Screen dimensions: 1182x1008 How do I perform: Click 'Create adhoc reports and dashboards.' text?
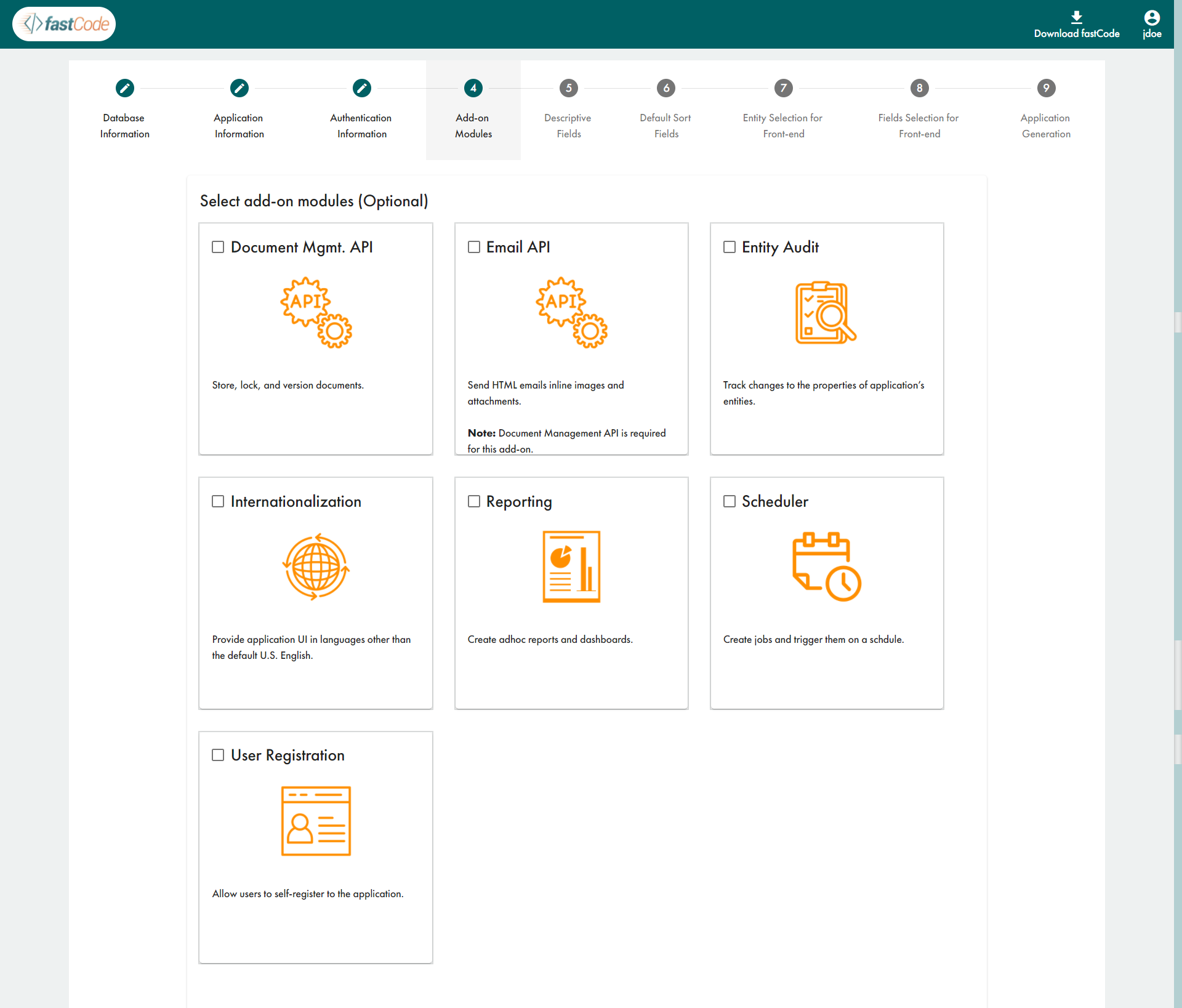tap(550, 640)
